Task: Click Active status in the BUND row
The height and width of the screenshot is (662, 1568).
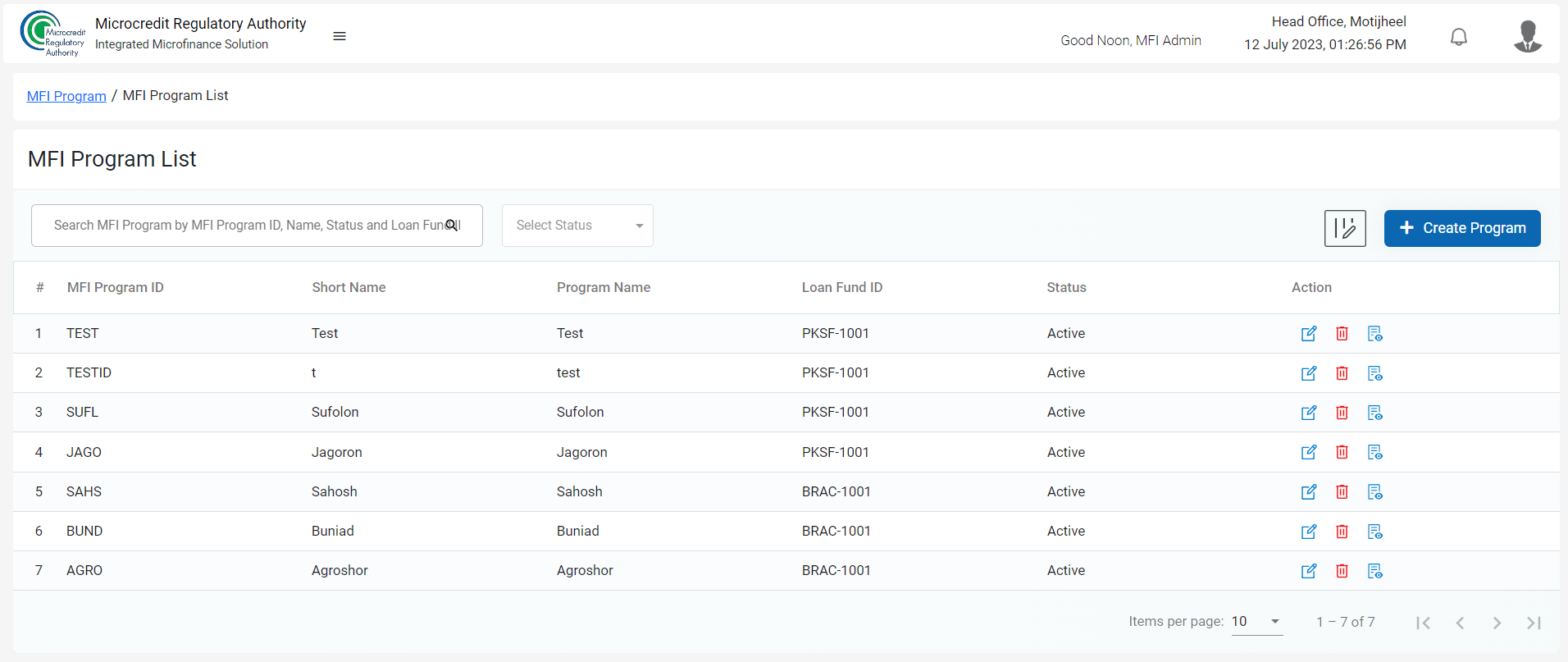Action: pyautogui.click(x=1066, y=531)
